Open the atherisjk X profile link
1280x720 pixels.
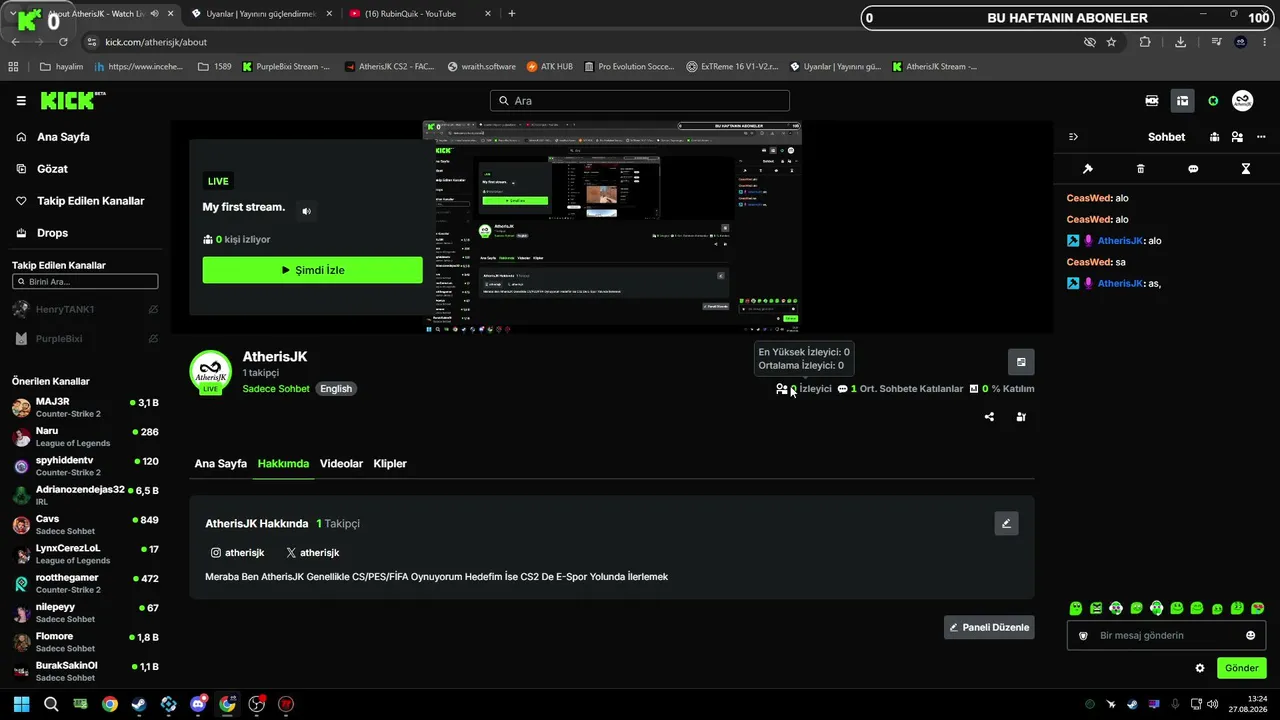click(x=312, y=553)
